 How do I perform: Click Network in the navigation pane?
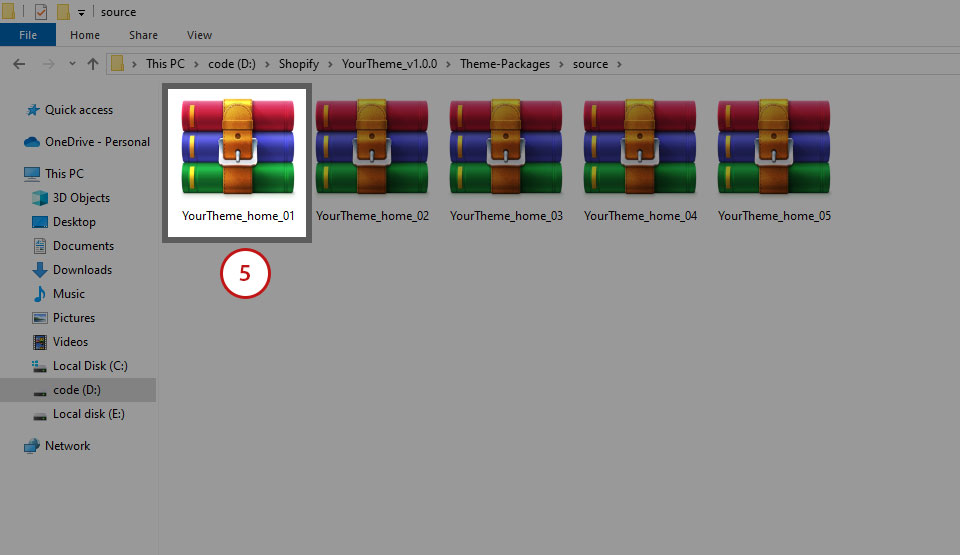67,446
